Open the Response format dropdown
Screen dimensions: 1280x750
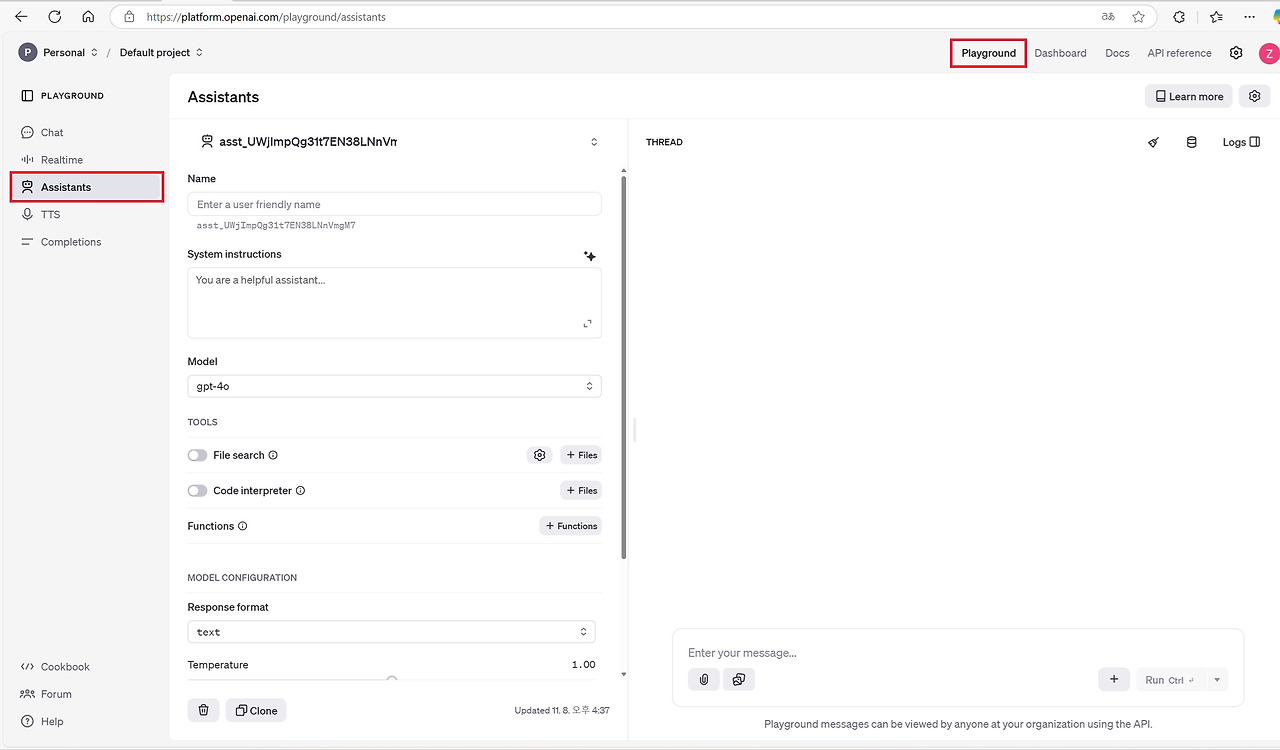coord(391,632)
